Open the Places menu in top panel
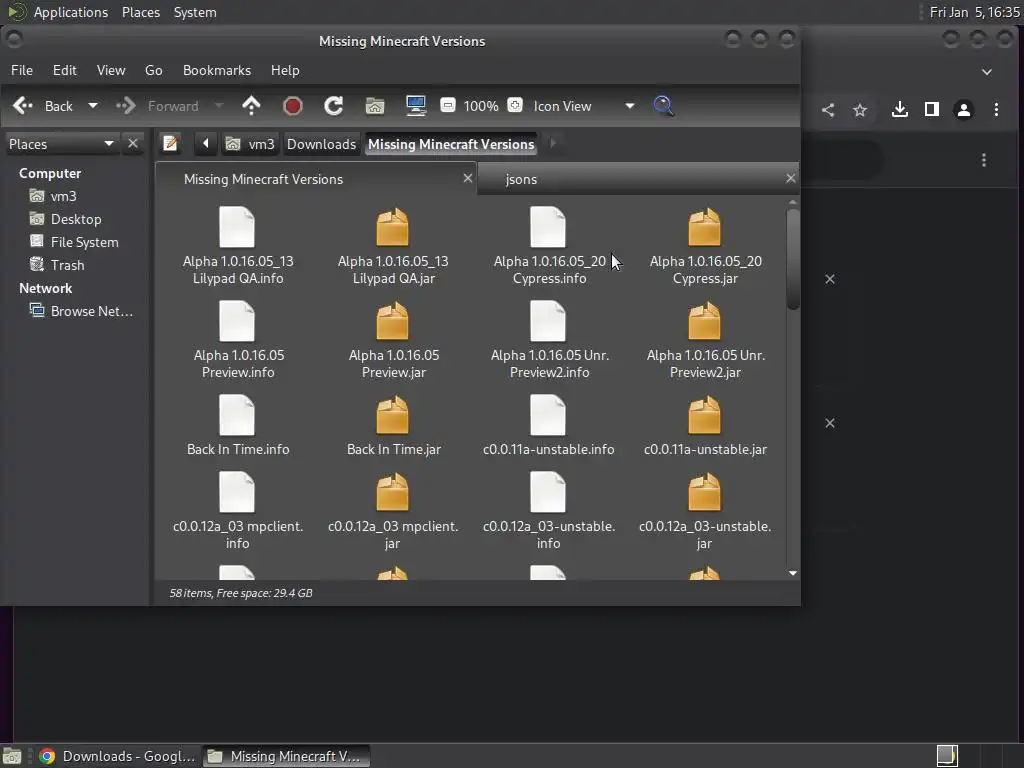This screenshot has height=768, width=1024. (141, 12)
